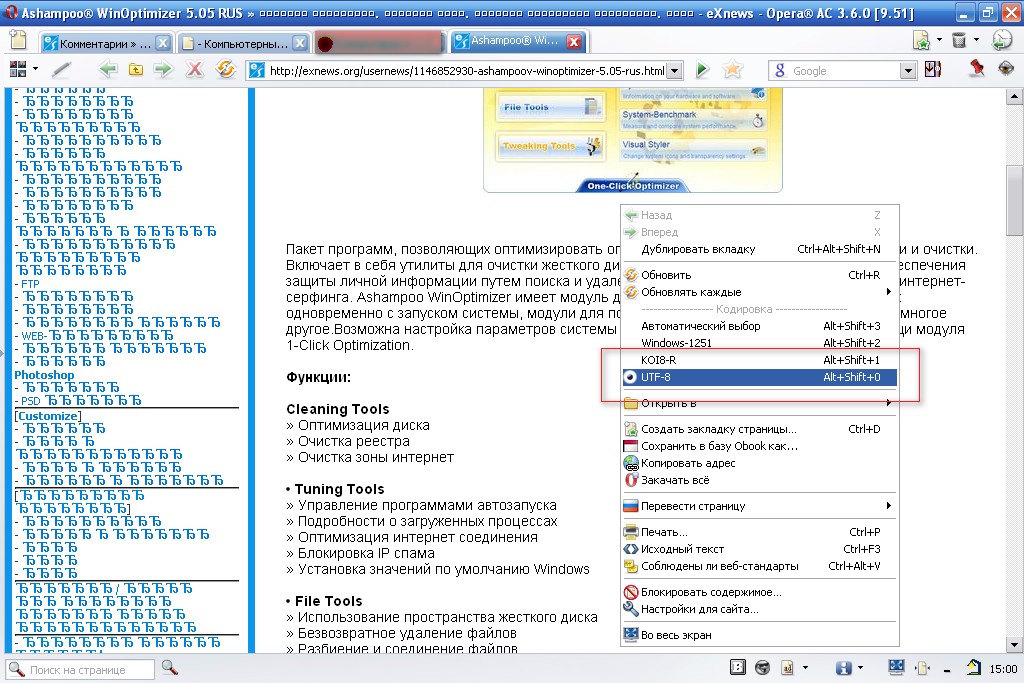Click the find-next magnifier in status bar
This screenshot has width=1024, height=683.
(170, 668)
